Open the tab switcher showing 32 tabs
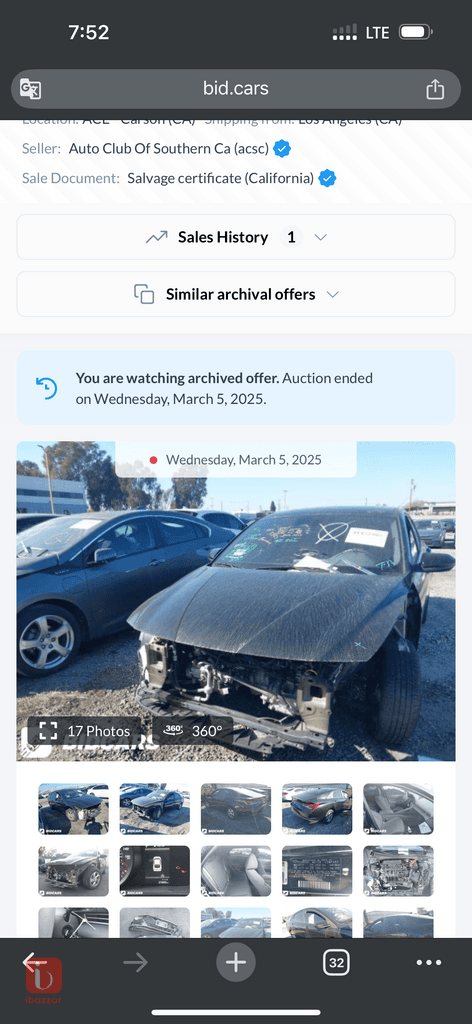The width and height of the screenshot is (472, 1024). click(336, 962)
